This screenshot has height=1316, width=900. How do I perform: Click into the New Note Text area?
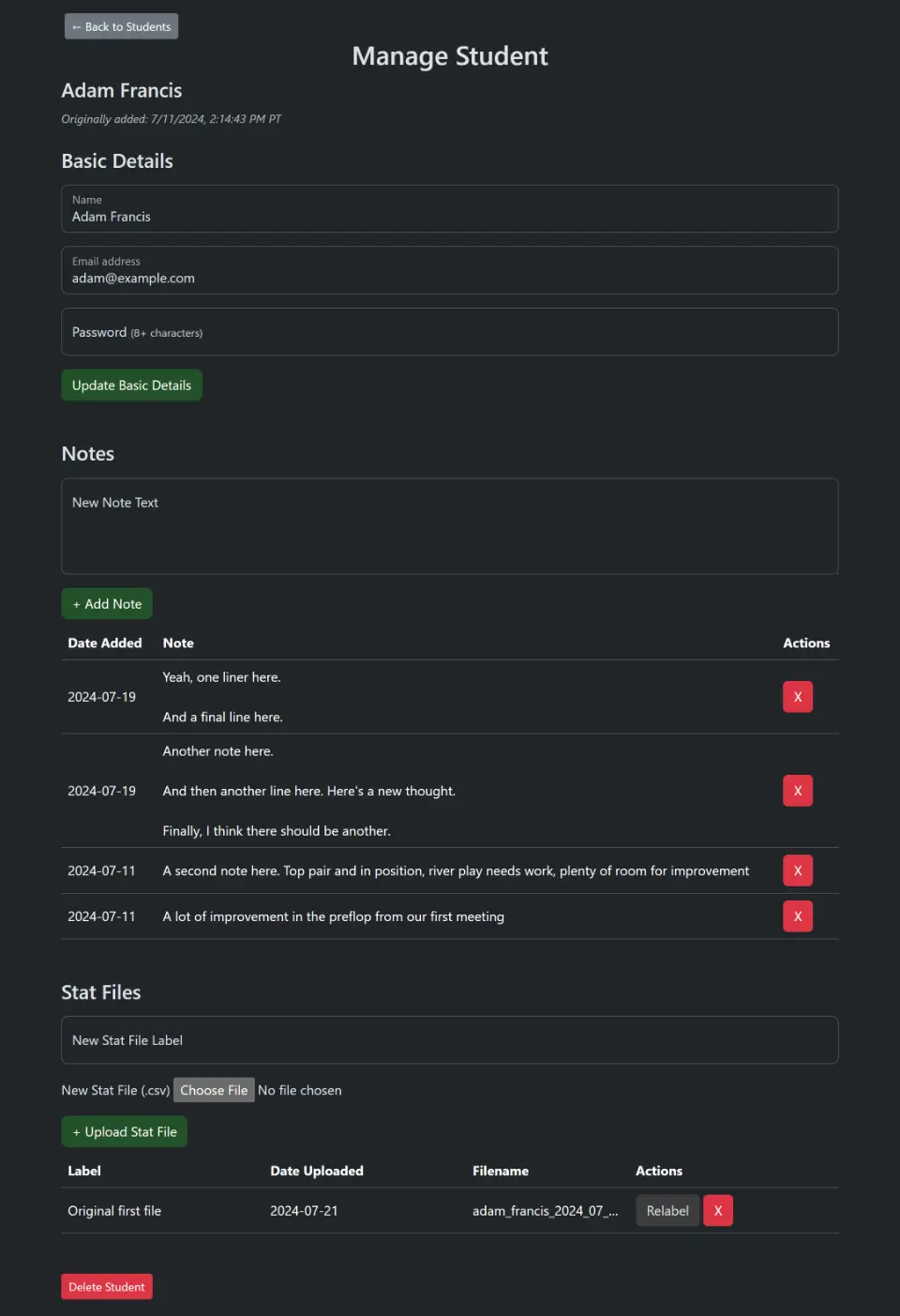pos(450,526)
